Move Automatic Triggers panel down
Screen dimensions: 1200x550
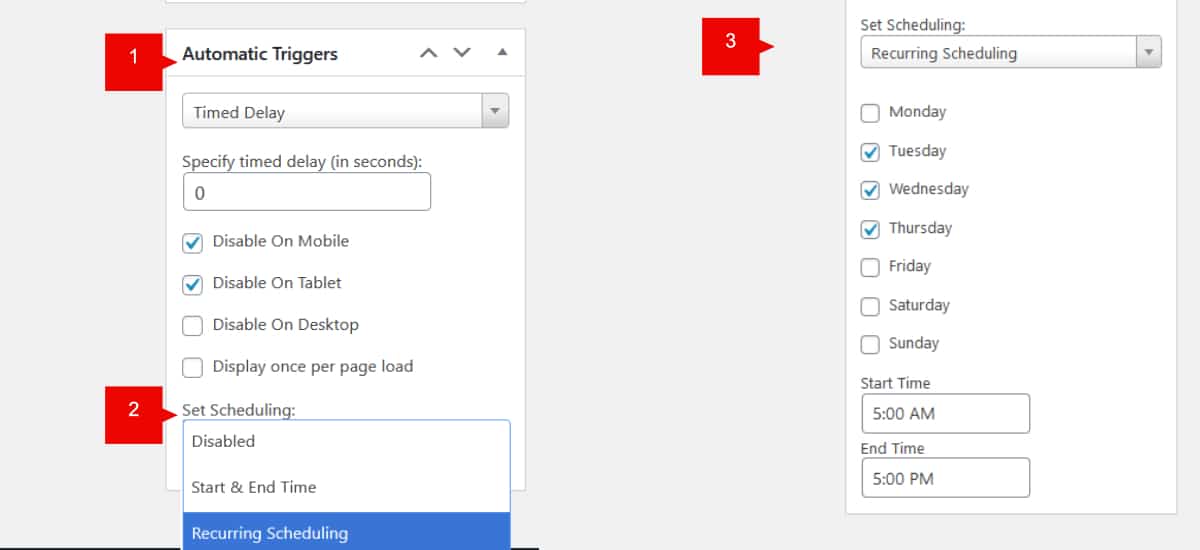462,53
